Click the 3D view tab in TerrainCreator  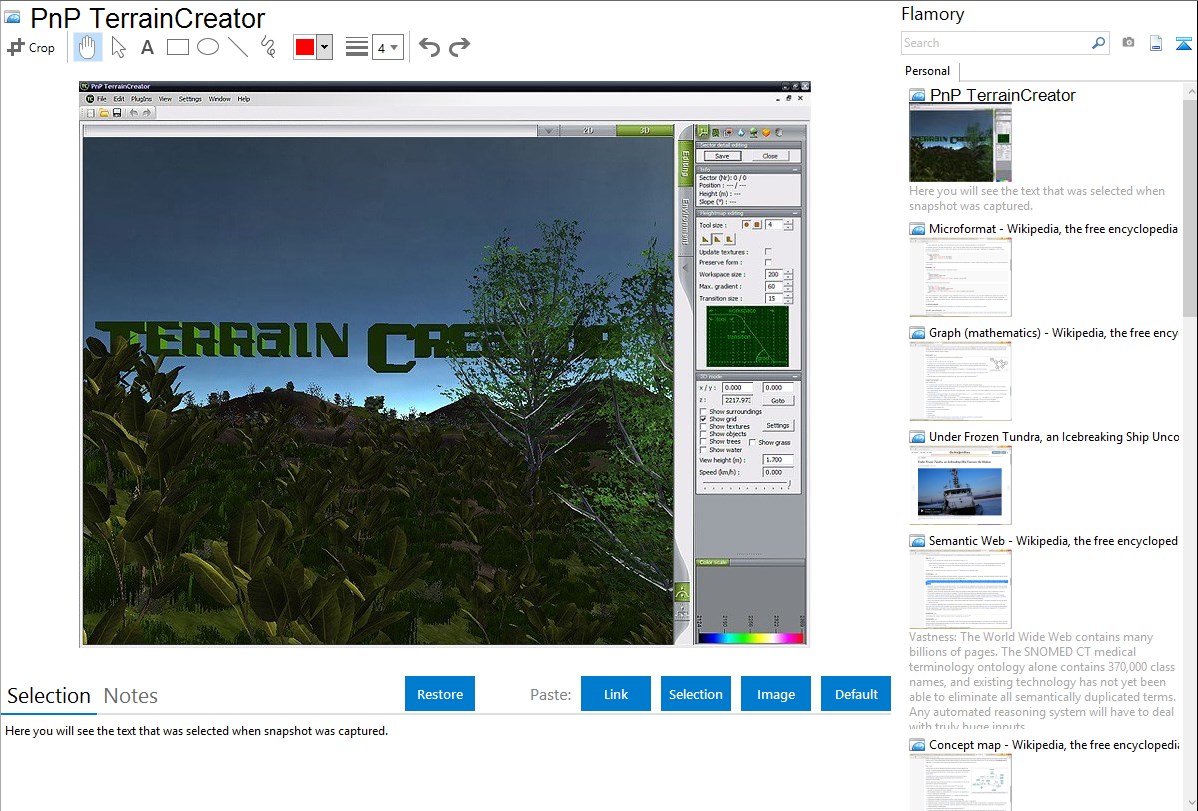(x=644, y=131)
